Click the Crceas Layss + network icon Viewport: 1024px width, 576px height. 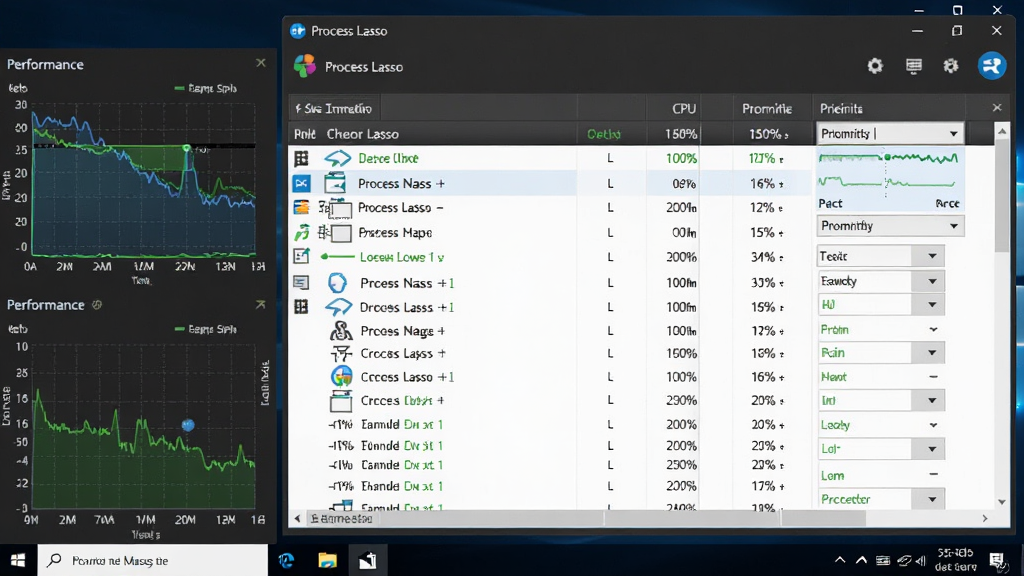[341, 354]
